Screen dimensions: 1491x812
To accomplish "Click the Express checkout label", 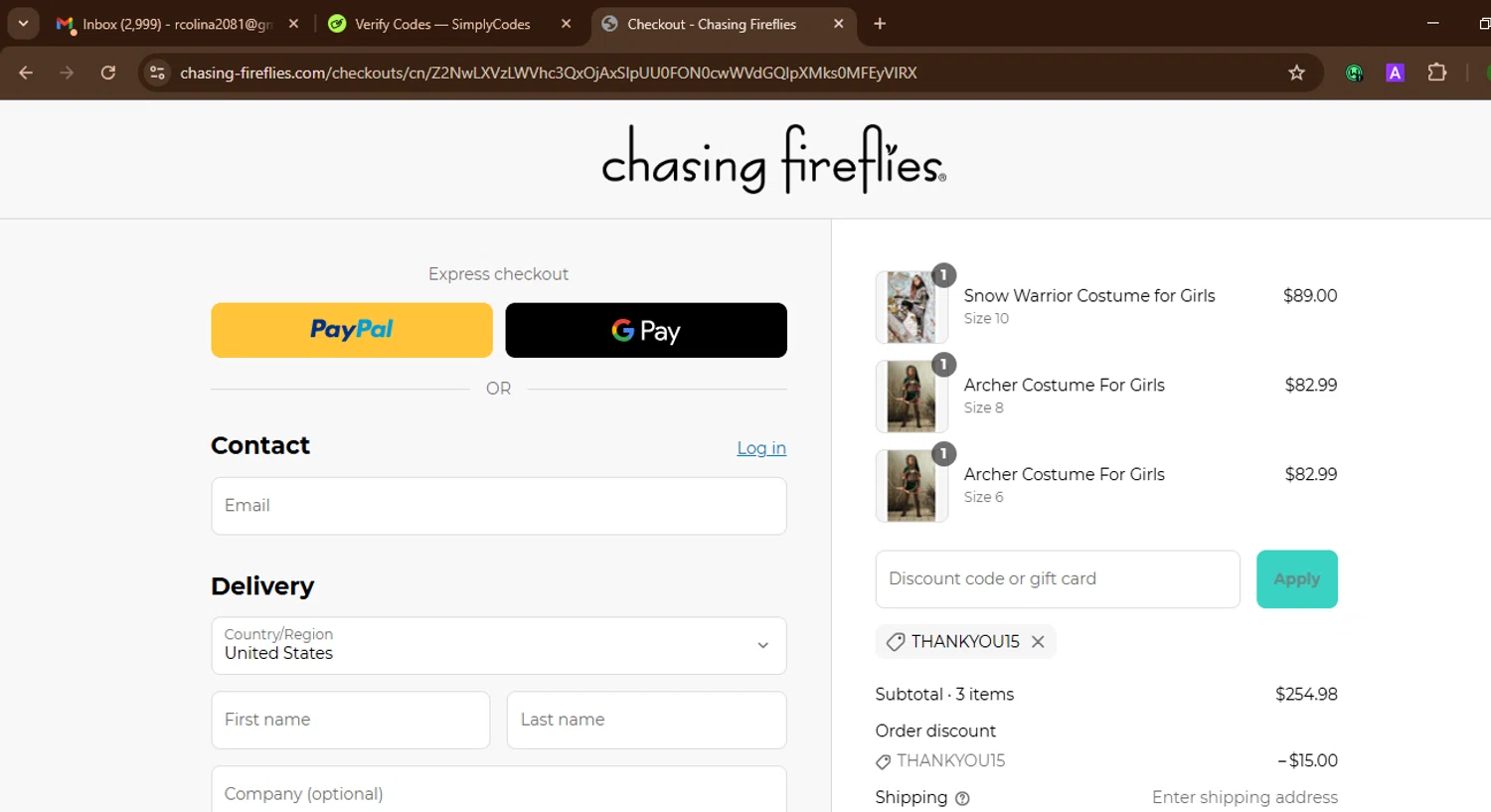I will point(498,273).
